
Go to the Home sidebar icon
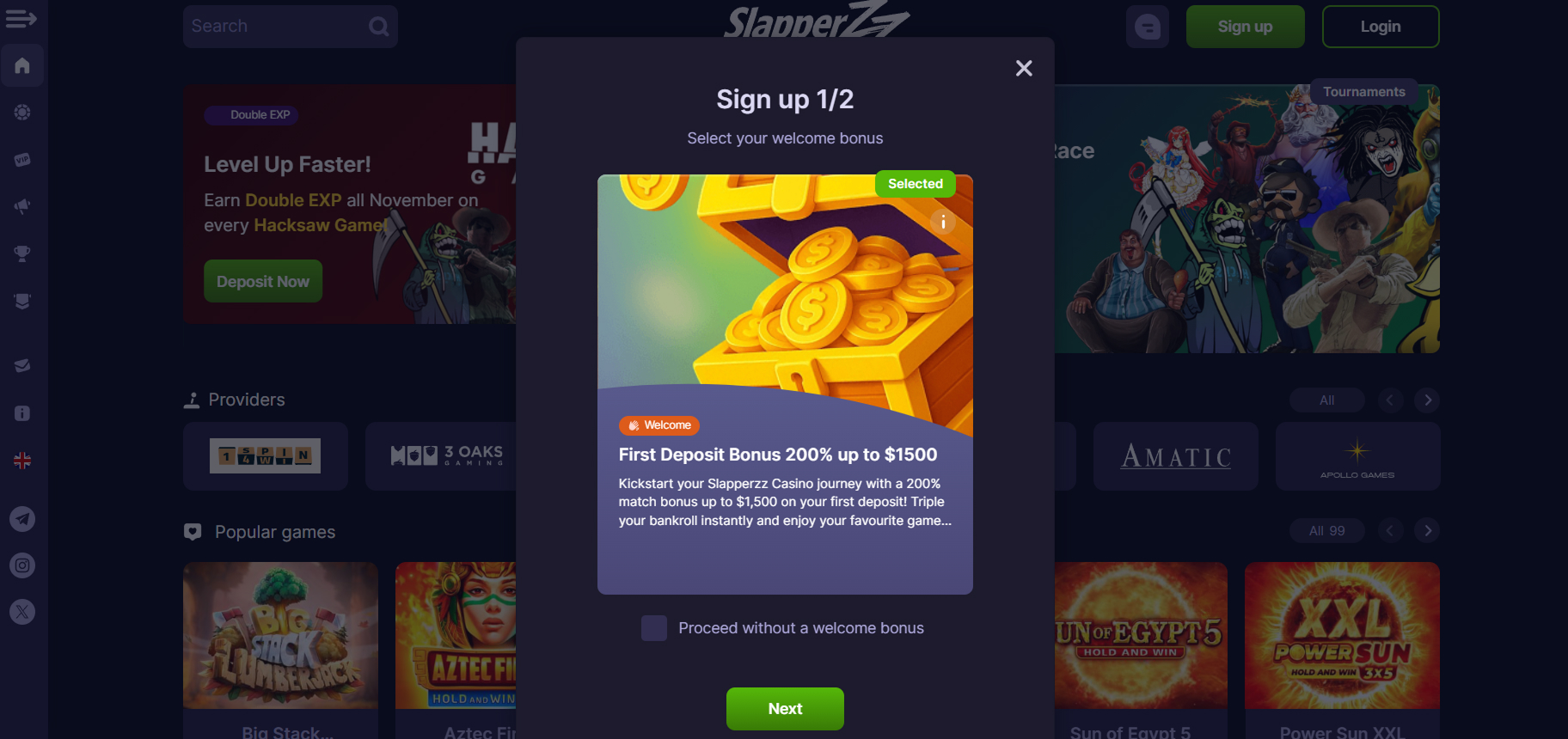pos(22,65)
